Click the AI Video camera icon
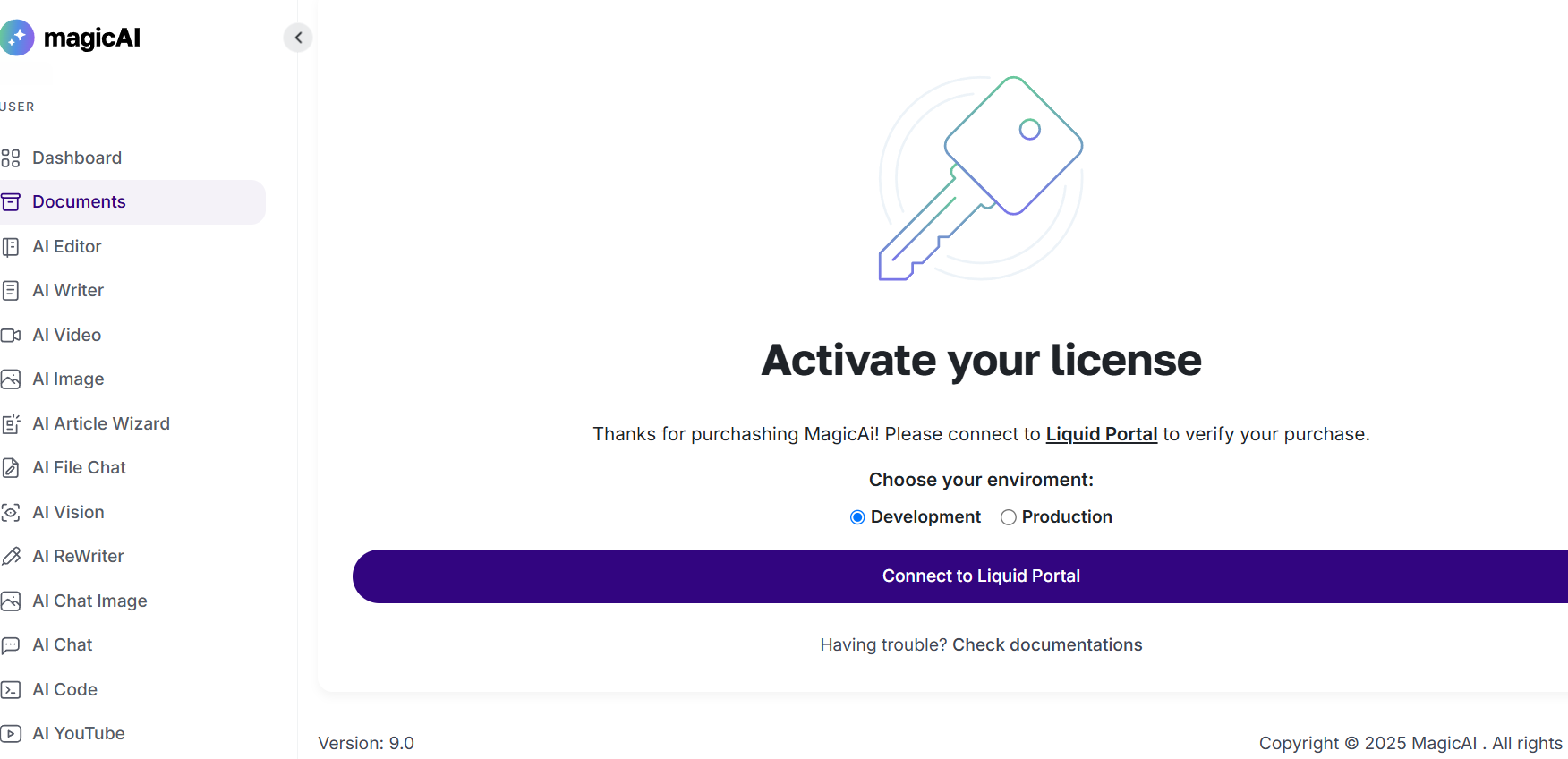The image size is (1568, 759). coord(11,336)
